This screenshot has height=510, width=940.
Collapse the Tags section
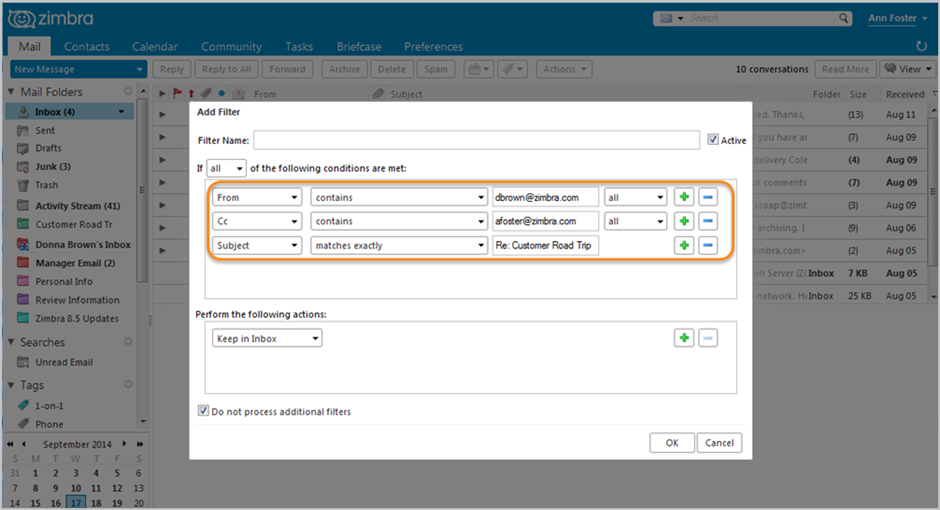coord(11,385)
